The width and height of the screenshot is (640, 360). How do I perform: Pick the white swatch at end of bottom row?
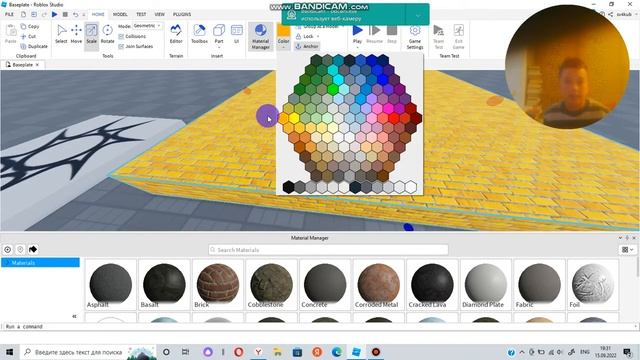click(411, 187)
